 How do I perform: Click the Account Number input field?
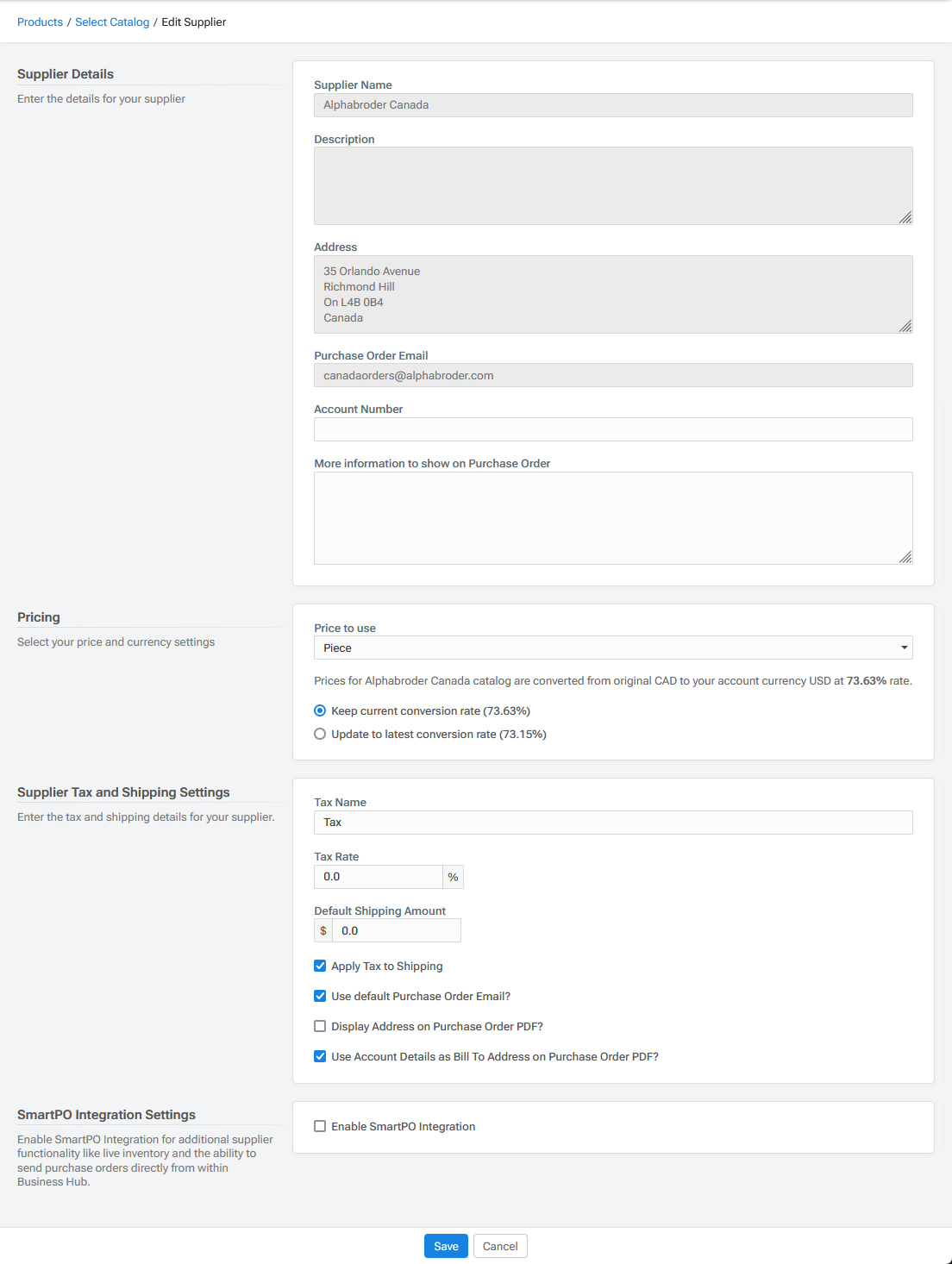pos(613,429)
